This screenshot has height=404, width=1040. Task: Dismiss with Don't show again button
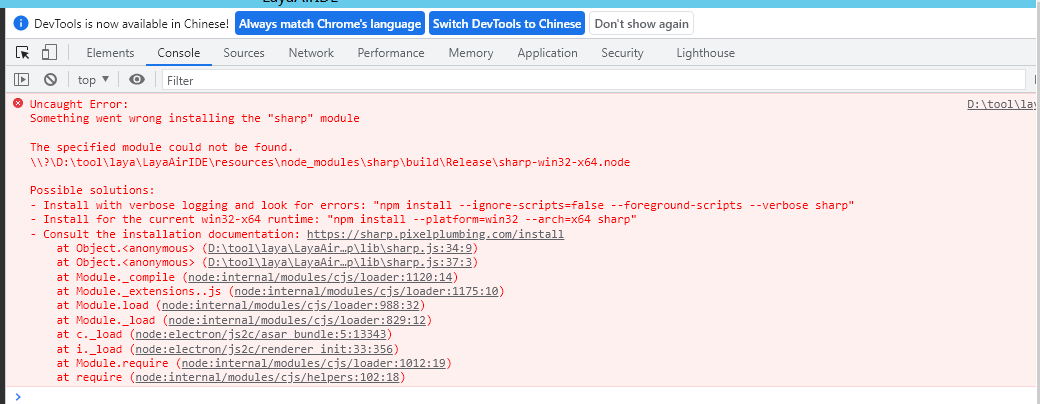[640, 23]
